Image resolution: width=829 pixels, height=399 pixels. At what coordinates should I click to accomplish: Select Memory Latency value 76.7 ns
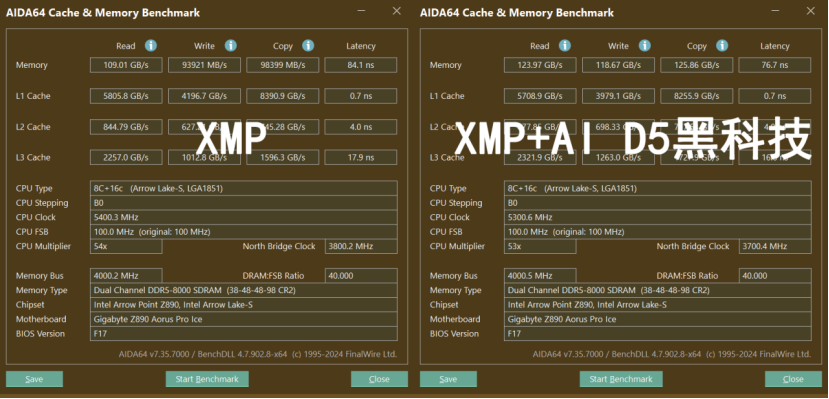pos(775,65)
